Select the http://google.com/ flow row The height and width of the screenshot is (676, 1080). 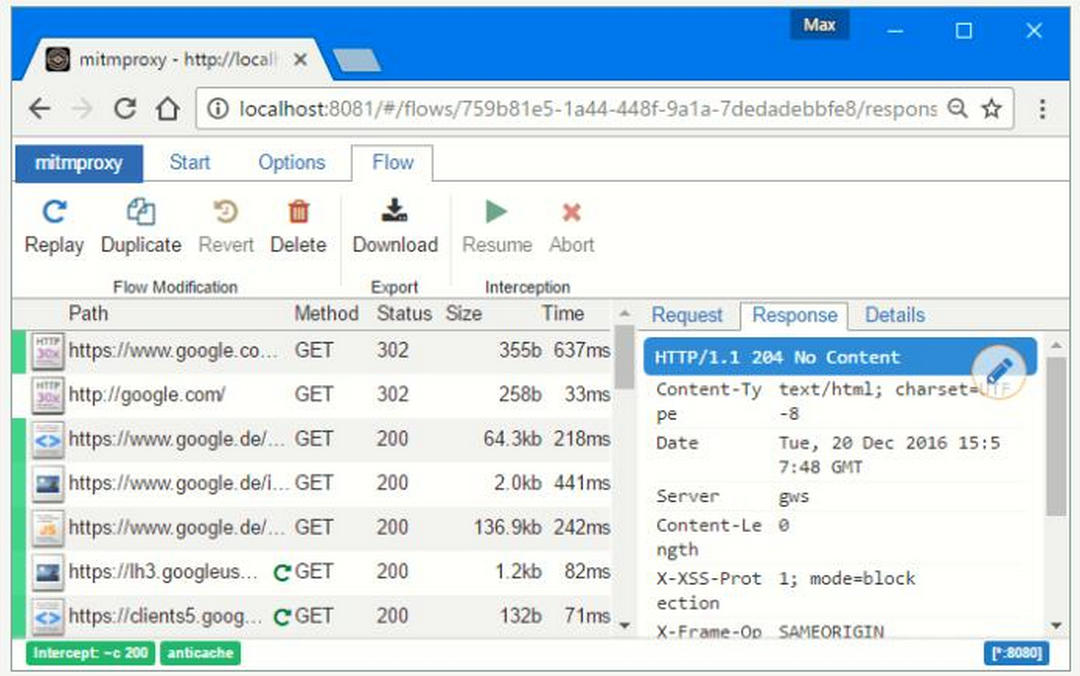147,395
